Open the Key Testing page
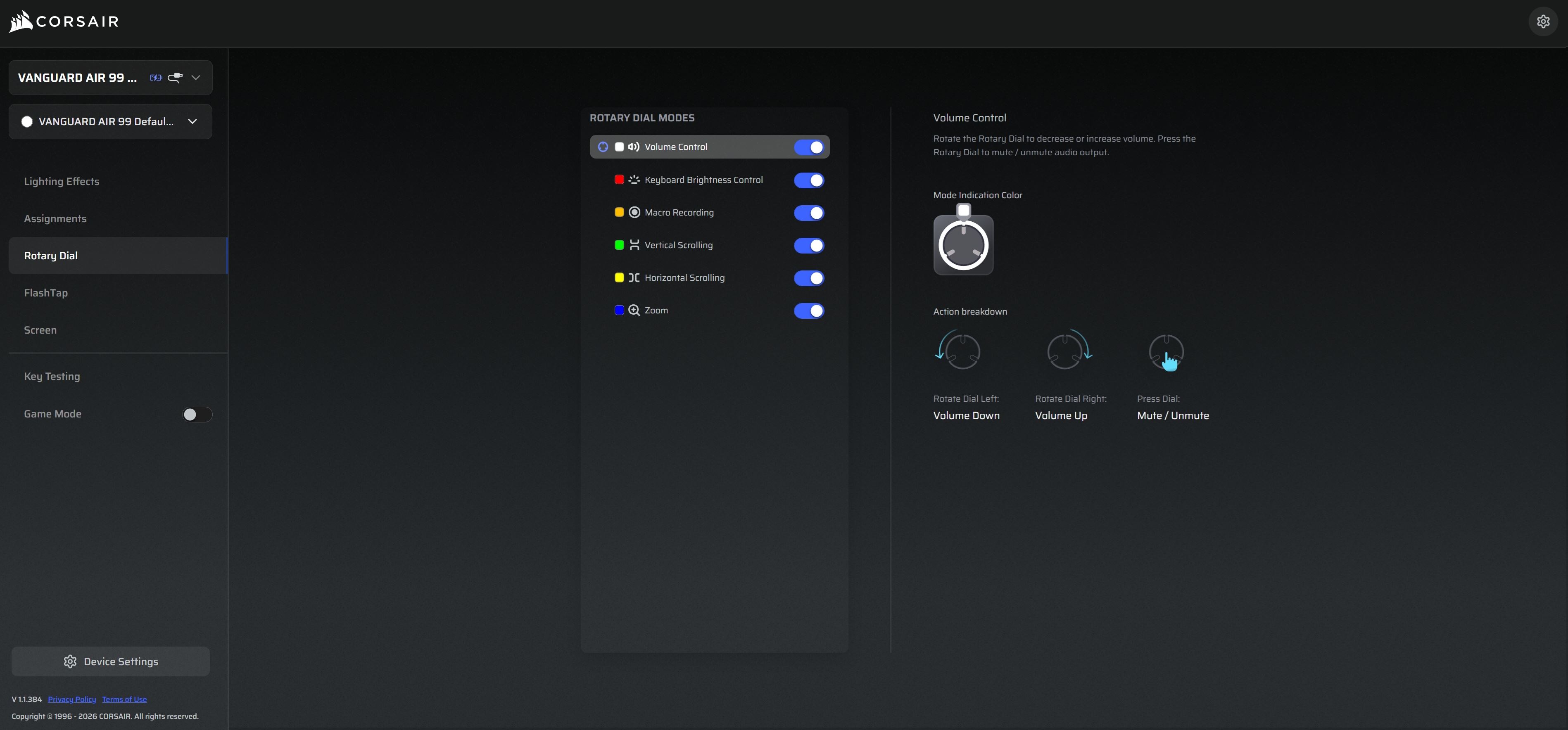Screen dimensions: 1568x730 point(52,376)
